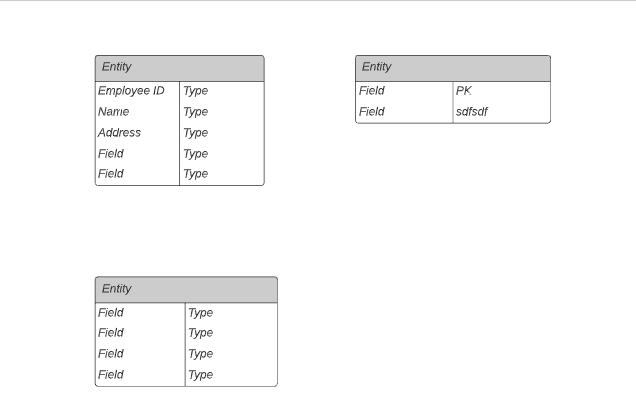Select the Field cell beside sdfsdf

click(404, 112)
